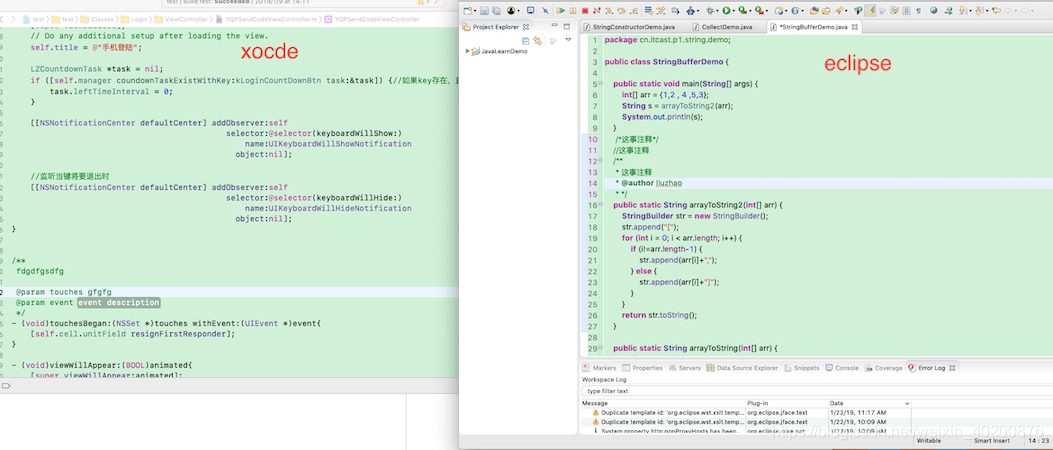Save the file with Eclipse's Save icon
Viewport: 1053px width, 450px height.
(x=484, y=11)
